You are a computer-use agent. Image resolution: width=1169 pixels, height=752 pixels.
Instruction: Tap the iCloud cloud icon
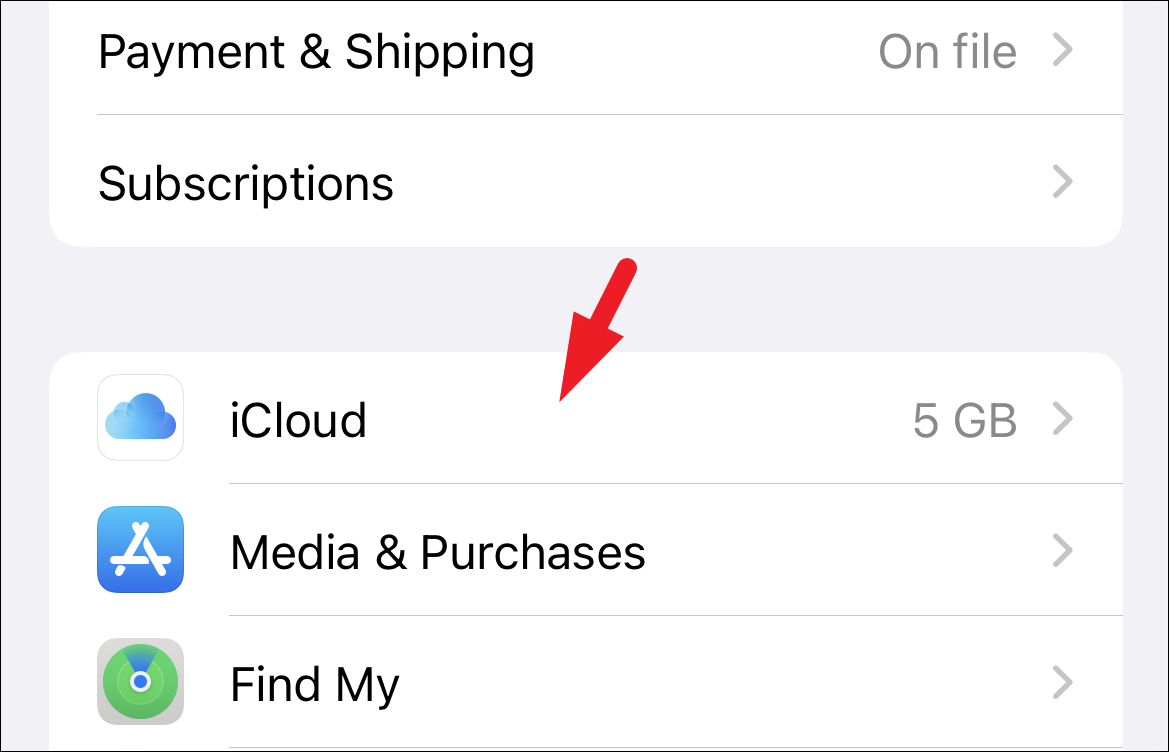click(x=140, y=417)
